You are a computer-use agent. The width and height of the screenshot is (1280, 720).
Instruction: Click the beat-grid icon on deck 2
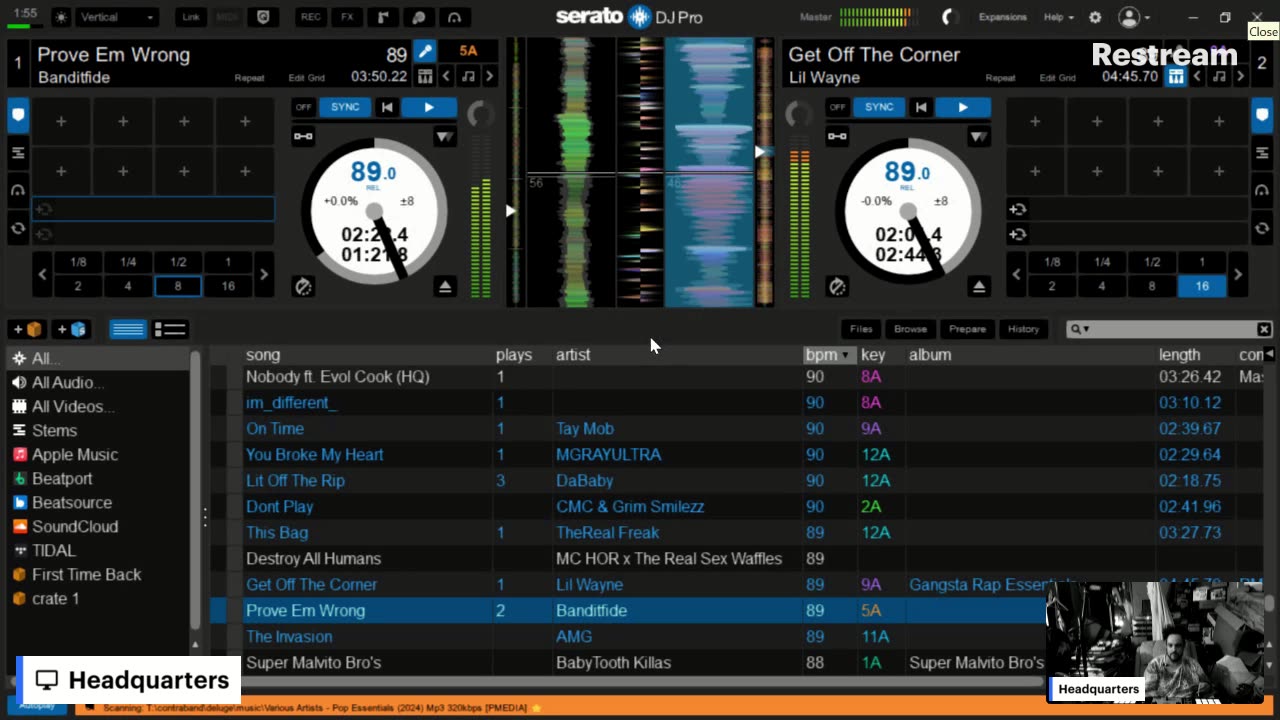click(1176, 76)
